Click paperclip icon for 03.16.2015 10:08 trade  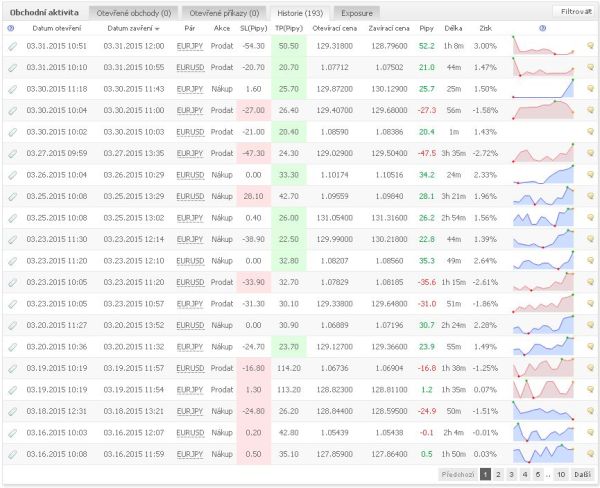[x=12, y=454]
